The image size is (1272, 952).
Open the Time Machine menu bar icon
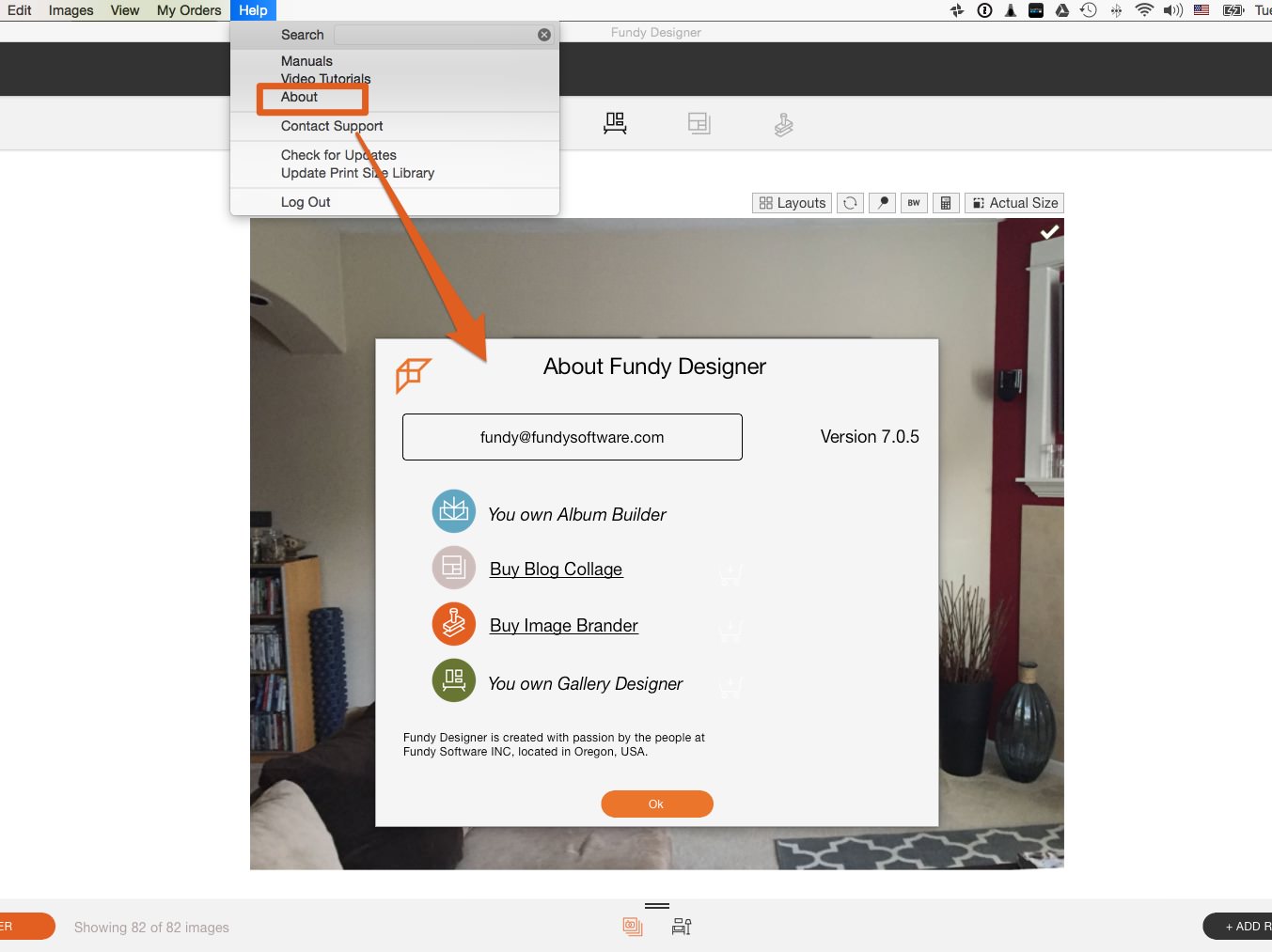[x=1089, y=10]
